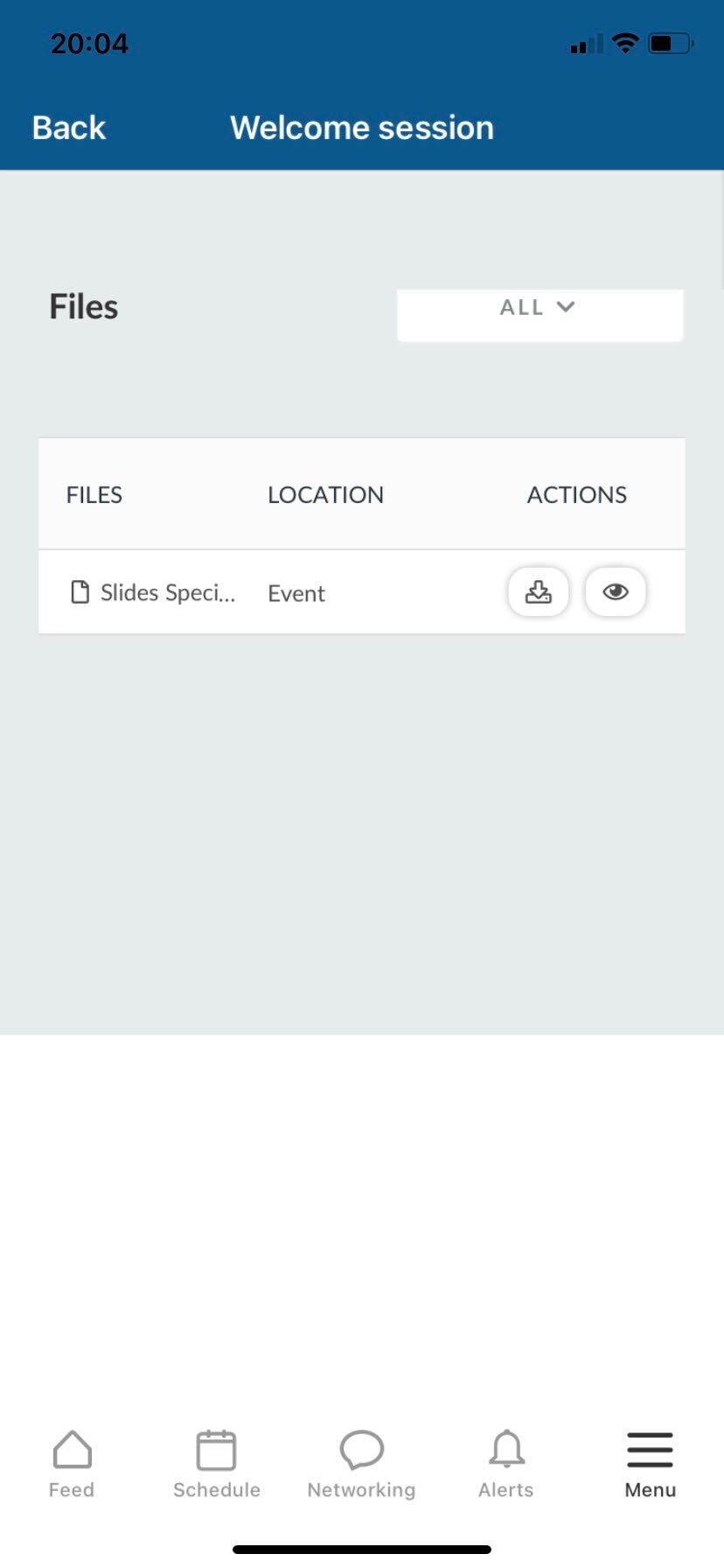Screen dimensions: 724x1568
Task: Tap the battery icon in status bar
Action: pyautogui.click(x=671, y=43)
